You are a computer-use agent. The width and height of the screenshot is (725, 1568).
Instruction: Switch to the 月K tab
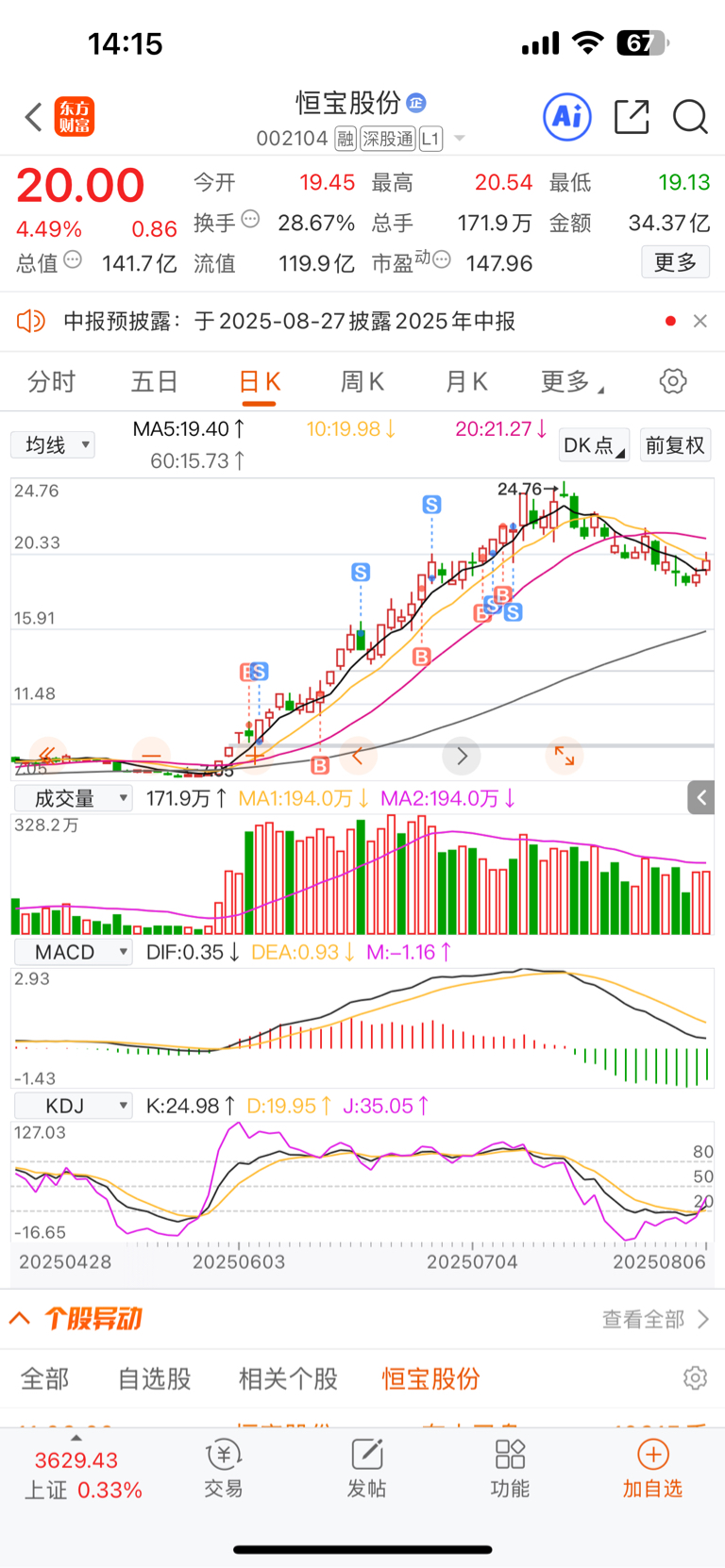tap(465, 381)
